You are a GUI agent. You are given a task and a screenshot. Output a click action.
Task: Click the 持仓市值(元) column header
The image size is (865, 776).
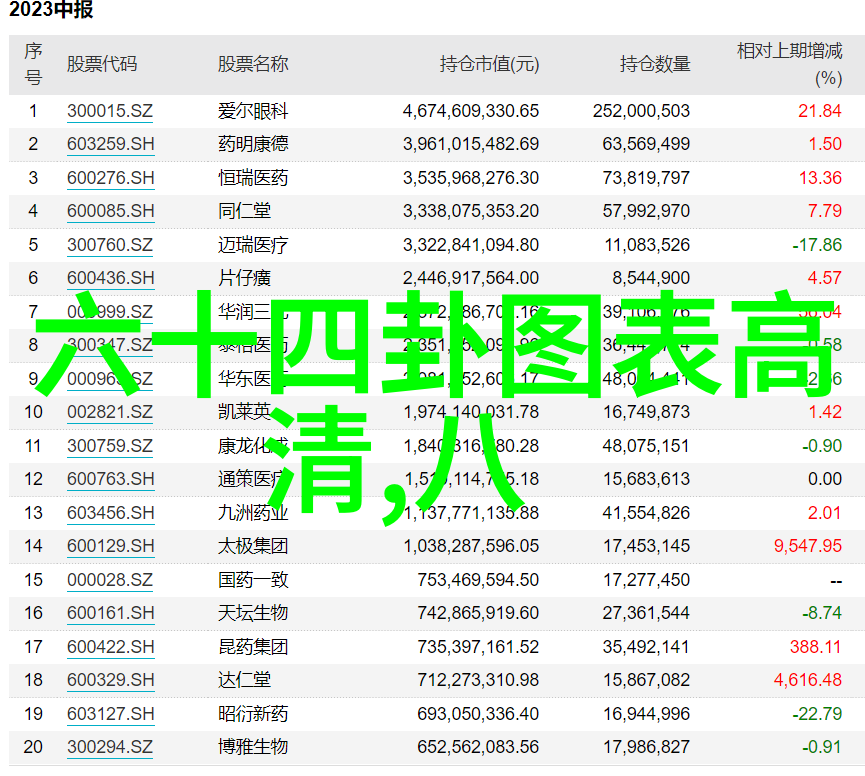(x=489, y=64)
